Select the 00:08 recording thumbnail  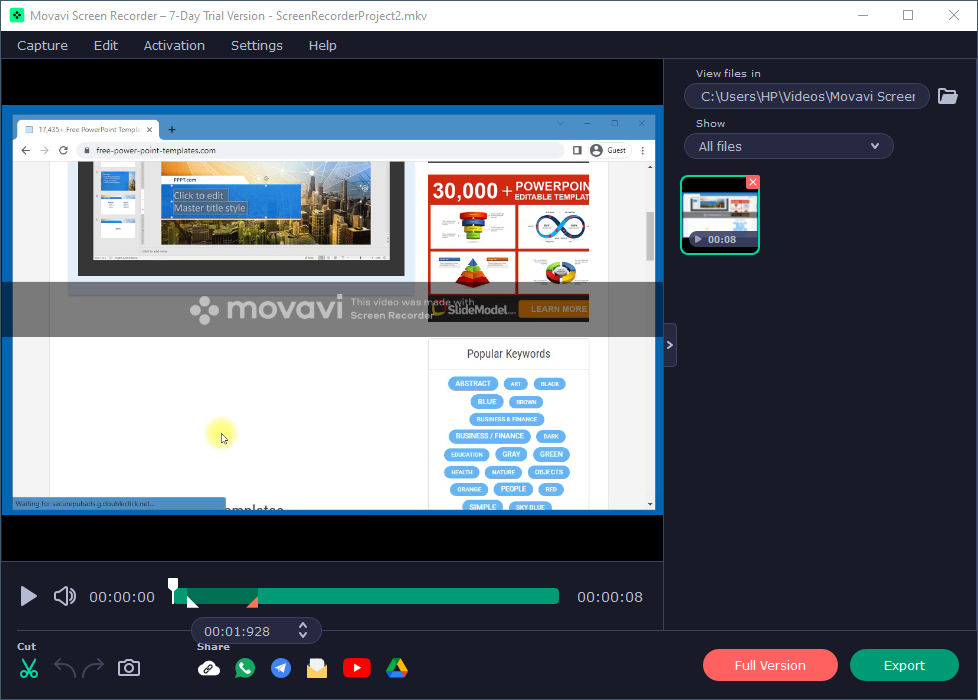coord(720,215)
